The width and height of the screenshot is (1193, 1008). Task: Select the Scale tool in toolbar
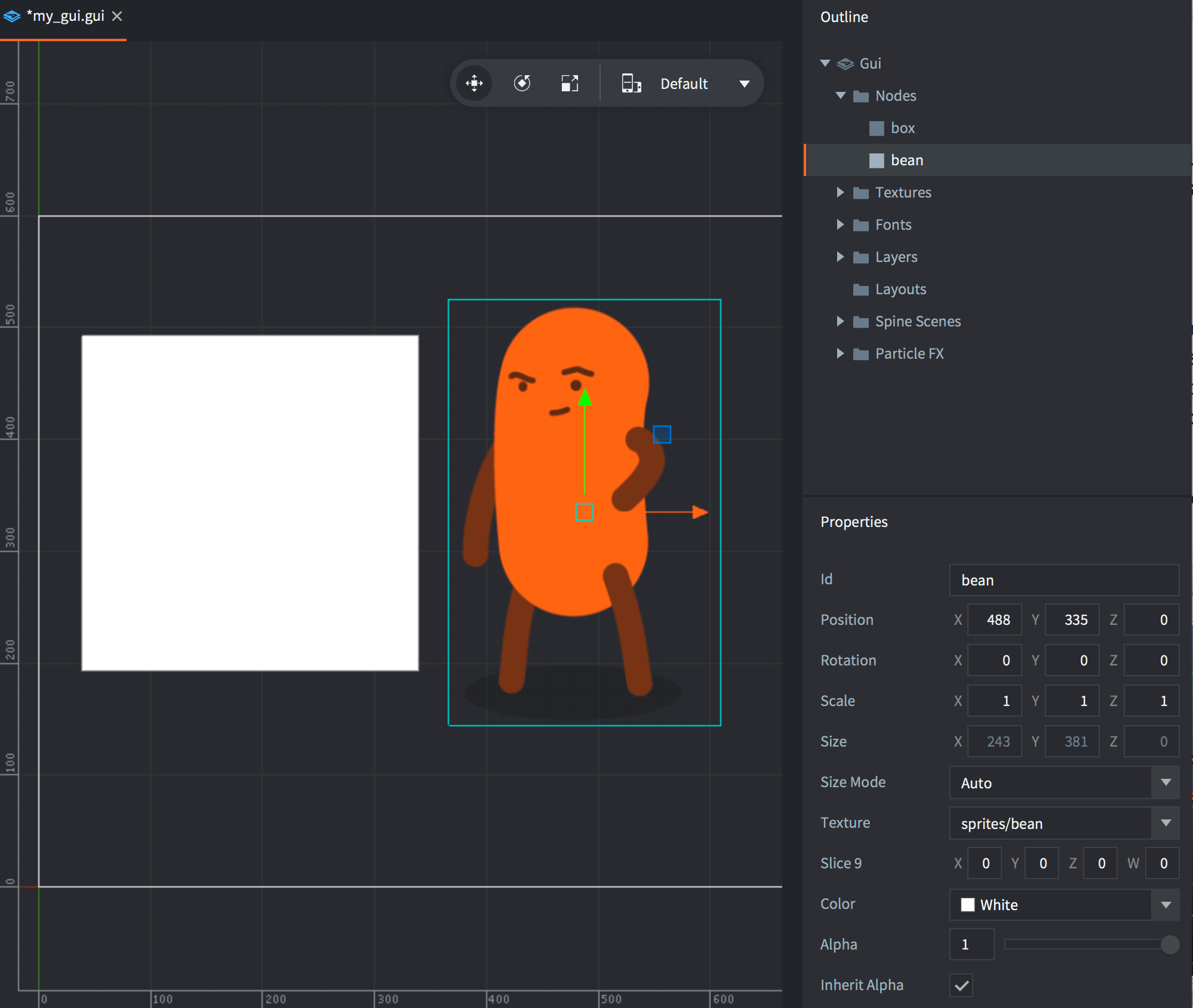click(x=570, y=83)
